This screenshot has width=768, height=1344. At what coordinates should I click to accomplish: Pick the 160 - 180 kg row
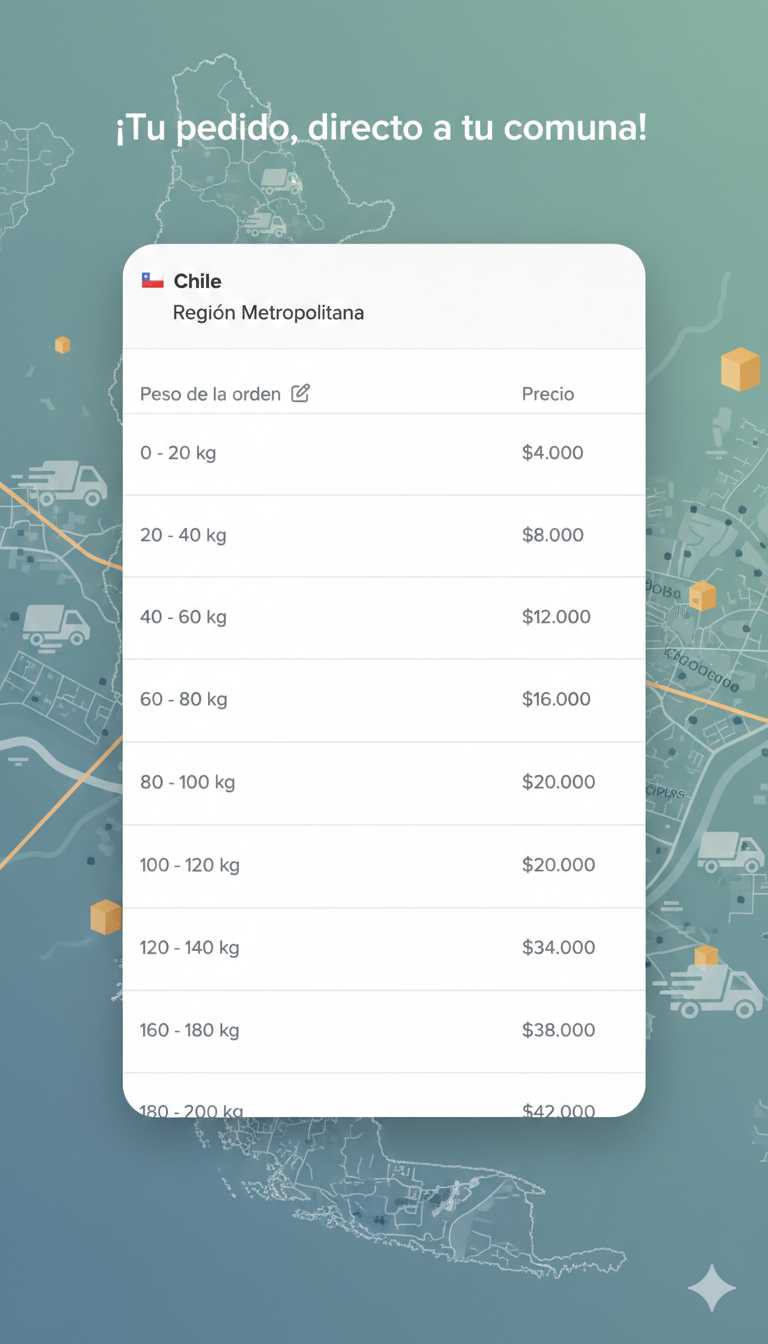tap(190, 1030)
